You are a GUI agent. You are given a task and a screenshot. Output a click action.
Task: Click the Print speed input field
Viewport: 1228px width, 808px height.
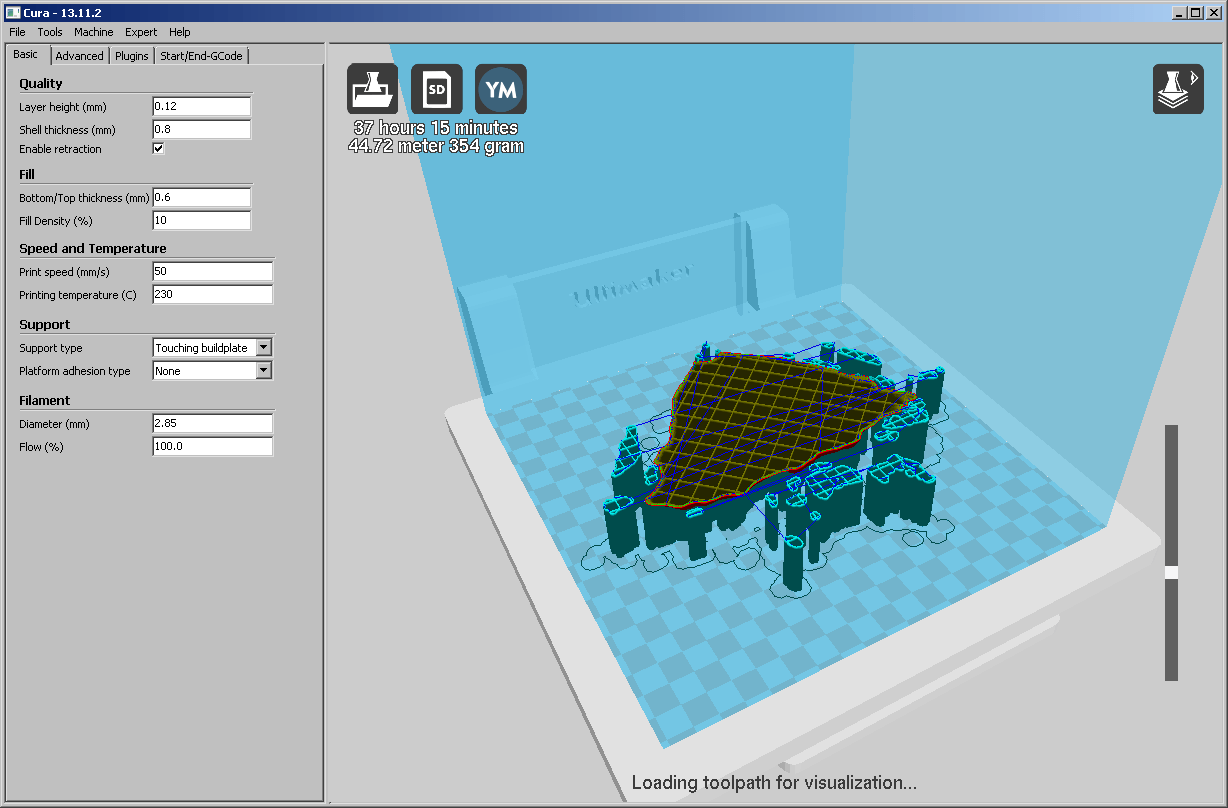(x=212, y=271)
